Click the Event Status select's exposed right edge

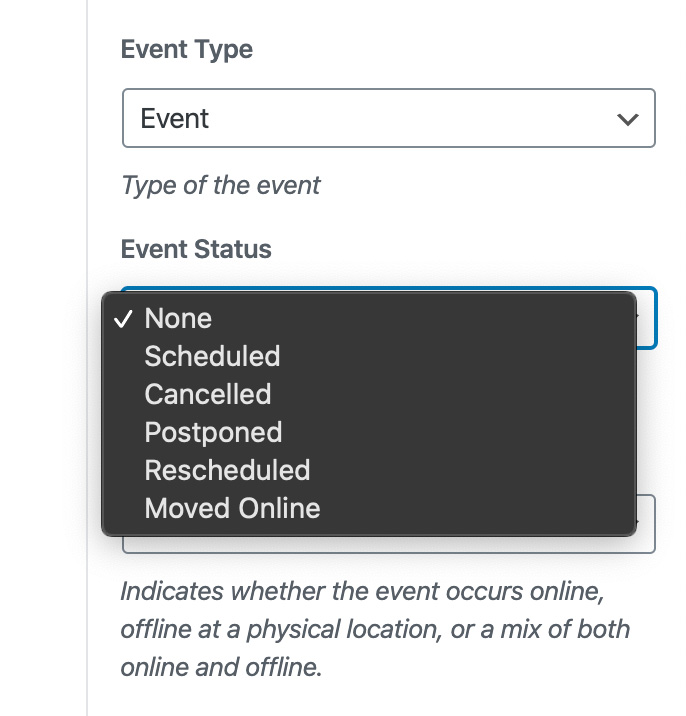click(646, 318)
